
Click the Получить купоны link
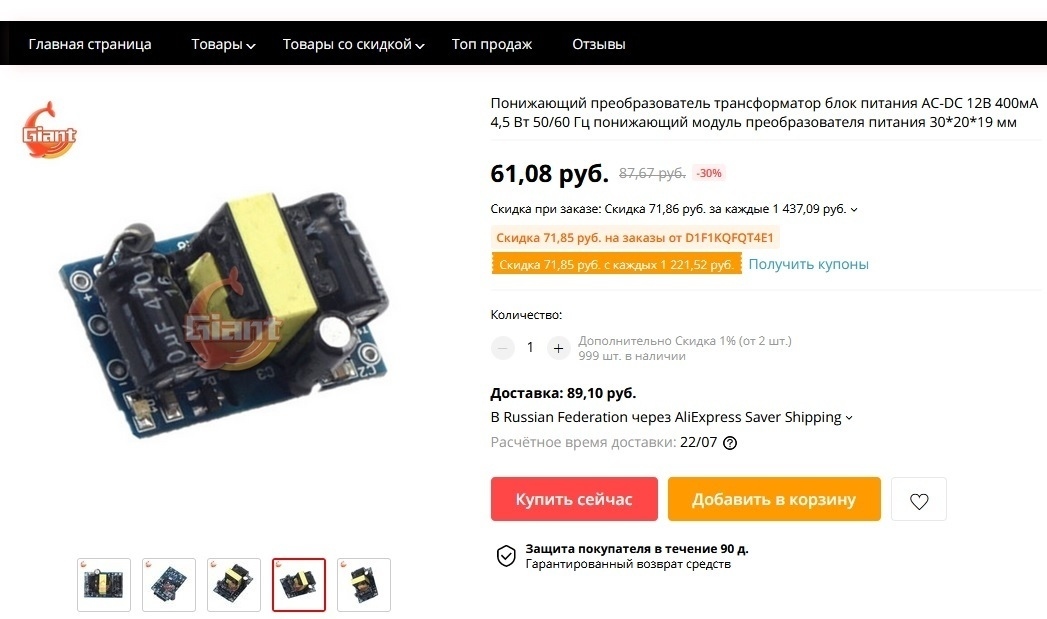point(808,264)
